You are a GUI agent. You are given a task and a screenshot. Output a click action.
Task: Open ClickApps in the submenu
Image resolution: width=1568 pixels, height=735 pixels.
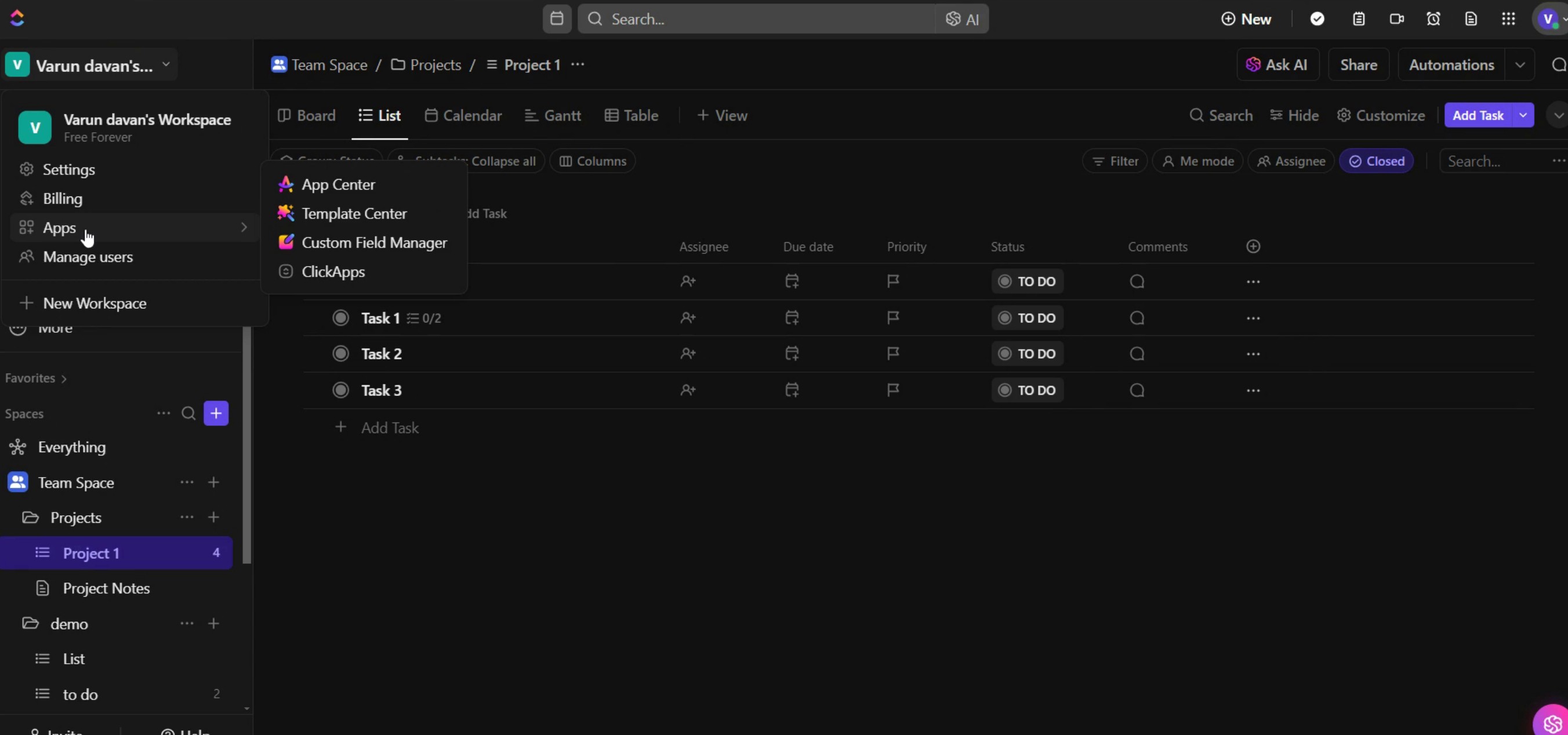pos(333,271)
